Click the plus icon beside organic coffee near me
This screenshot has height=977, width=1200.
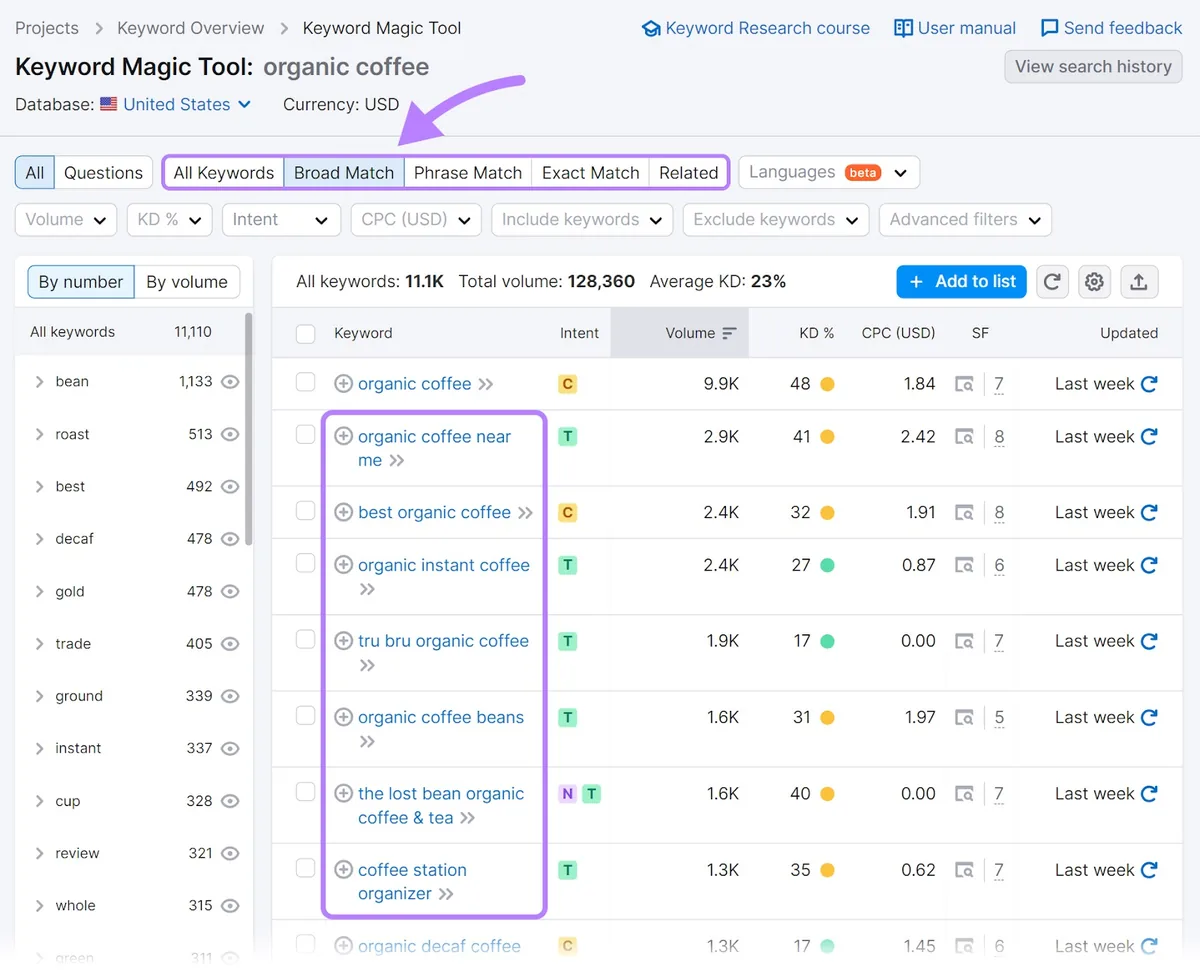[343, 436]
